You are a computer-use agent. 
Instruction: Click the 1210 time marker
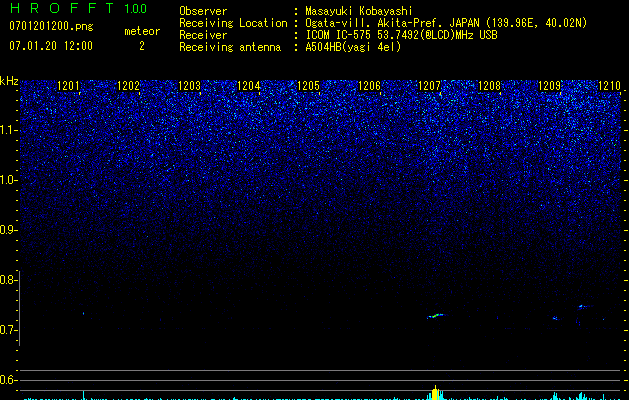pos(609,86)
